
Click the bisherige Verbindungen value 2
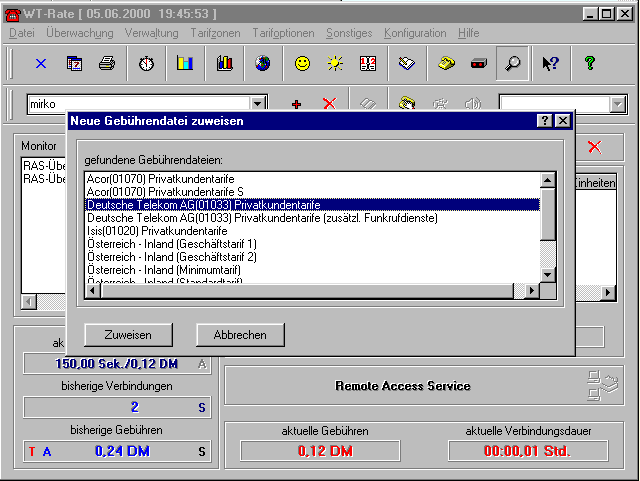(x=135, y=407)
